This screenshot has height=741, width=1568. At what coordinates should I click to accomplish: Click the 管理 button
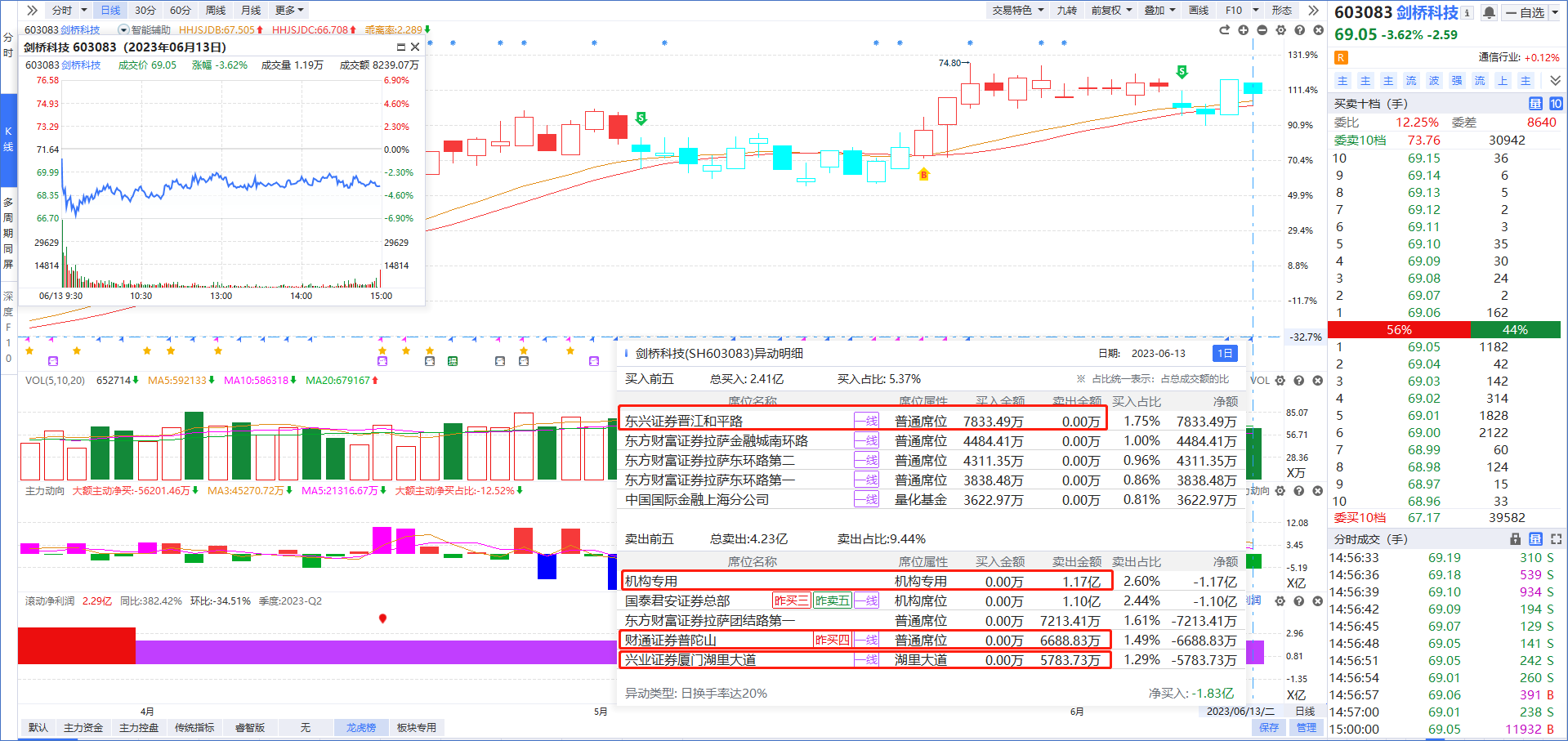click(1307, 728)
